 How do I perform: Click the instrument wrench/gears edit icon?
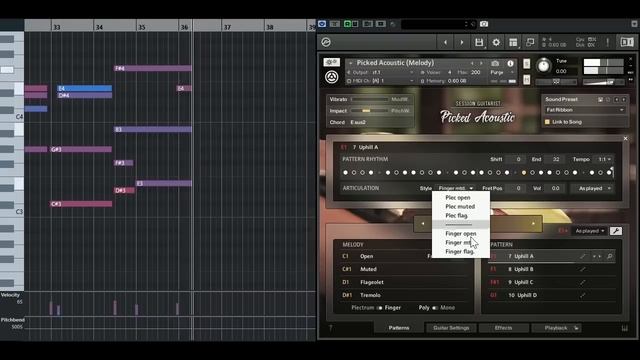point(331,62)
